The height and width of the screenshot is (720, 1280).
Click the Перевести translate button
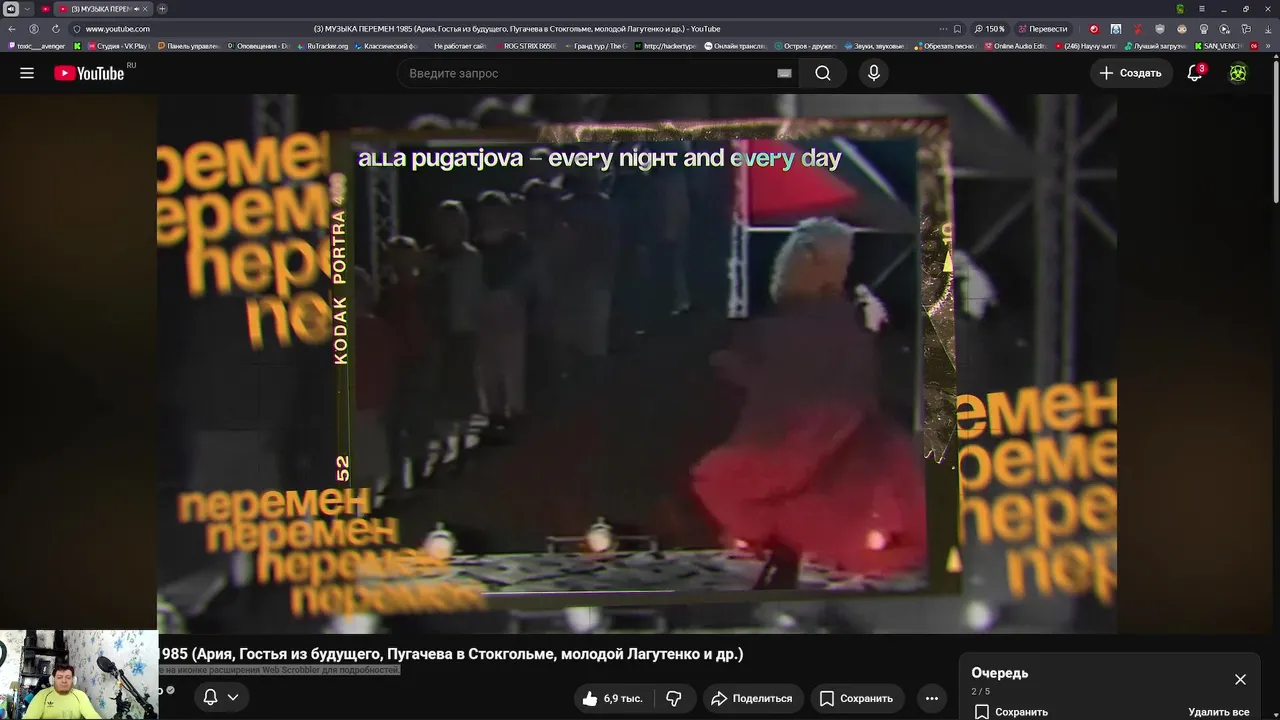click(1043, 29)
